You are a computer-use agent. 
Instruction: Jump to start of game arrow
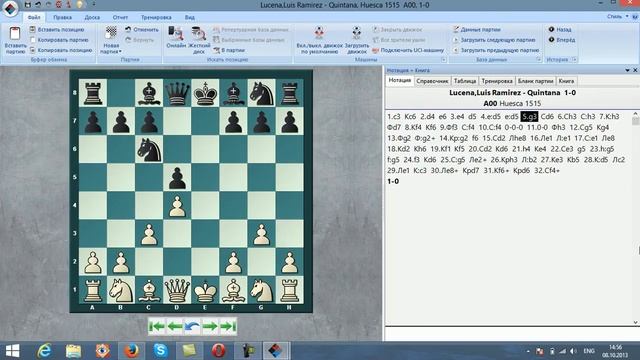click(x=157, y=327)
